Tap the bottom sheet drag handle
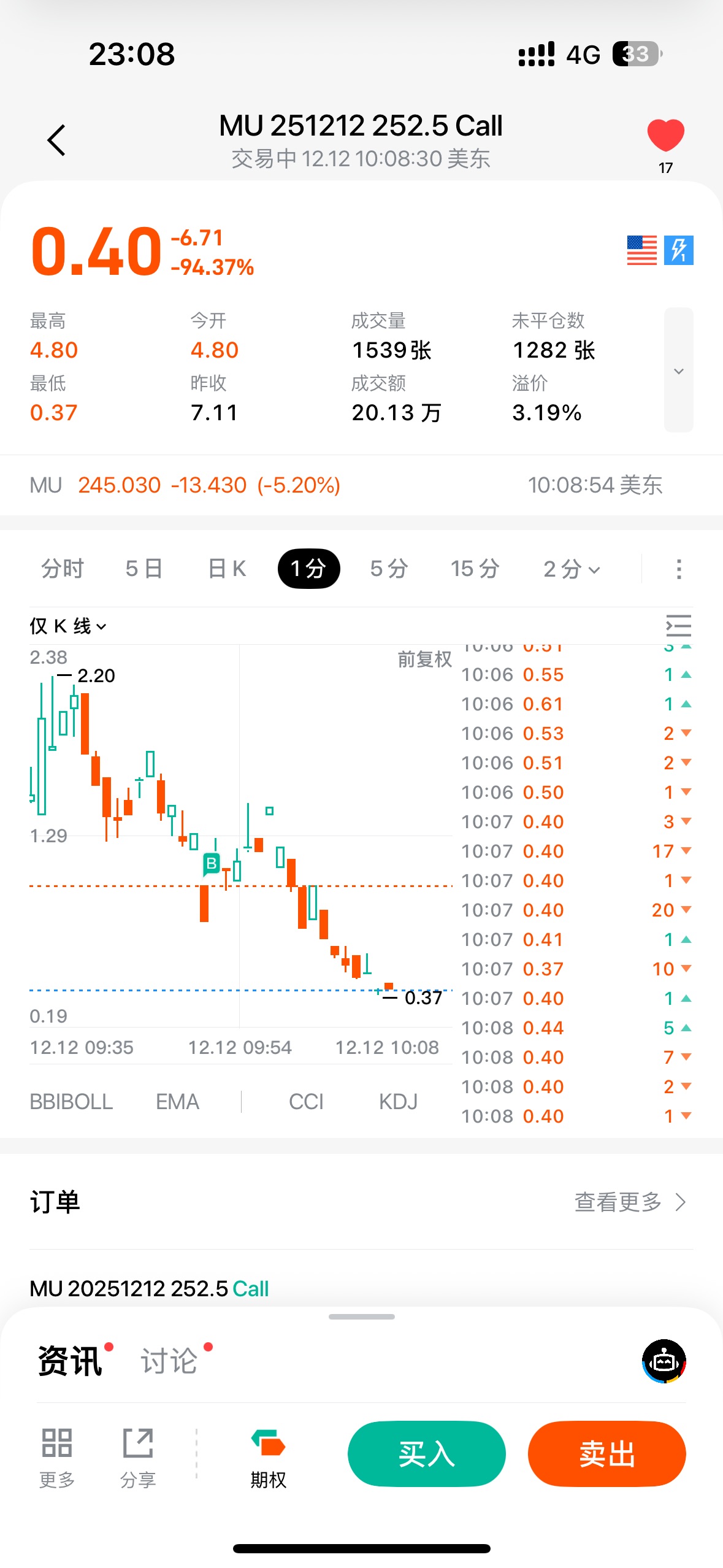This screenshot has height=1568, width=723. tap(361, 1316)
